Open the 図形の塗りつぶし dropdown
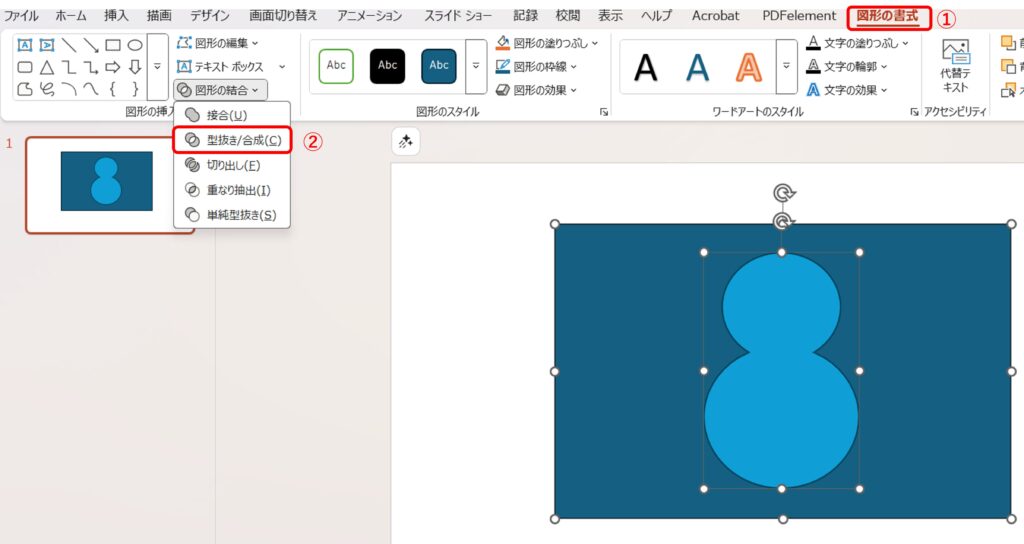The image size is (1024, 544). (x=548, y=43)
